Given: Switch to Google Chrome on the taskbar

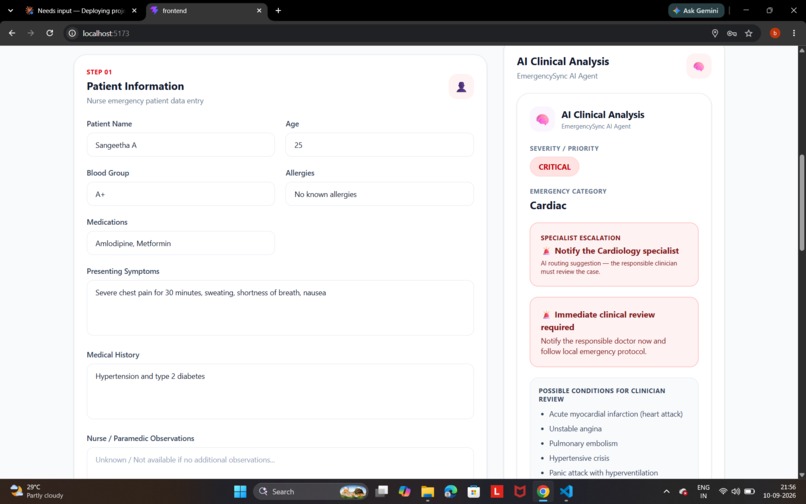Looking at the screenshot, I should (543, 491).
